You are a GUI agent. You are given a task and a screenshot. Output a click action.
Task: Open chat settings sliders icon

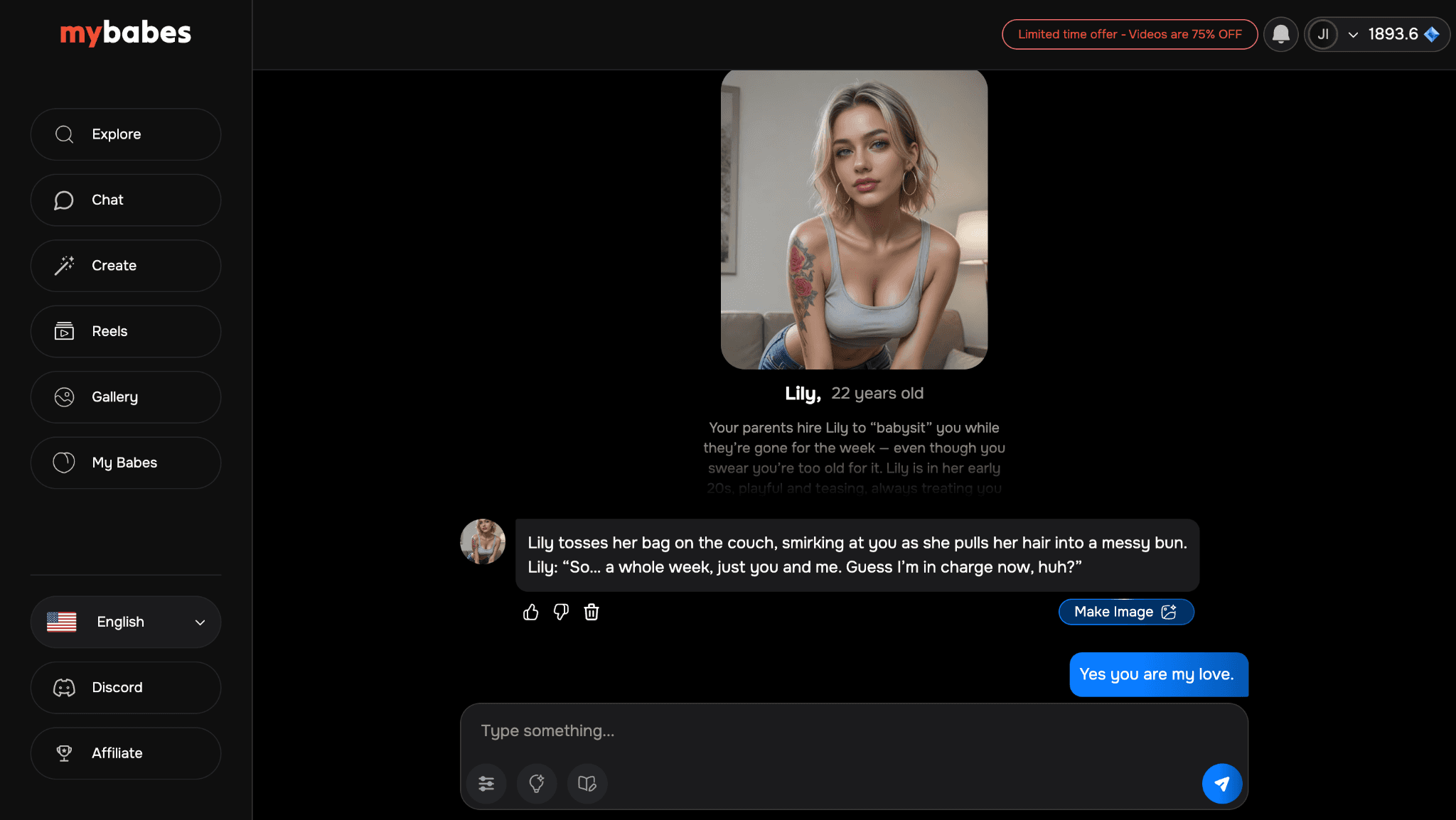point(486,783)
